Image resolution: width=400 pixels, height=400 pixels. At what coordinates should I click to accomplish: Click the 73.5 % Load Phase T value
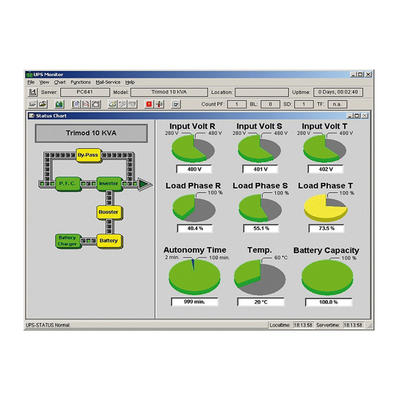pyautogui.click(x=326, y=228)
